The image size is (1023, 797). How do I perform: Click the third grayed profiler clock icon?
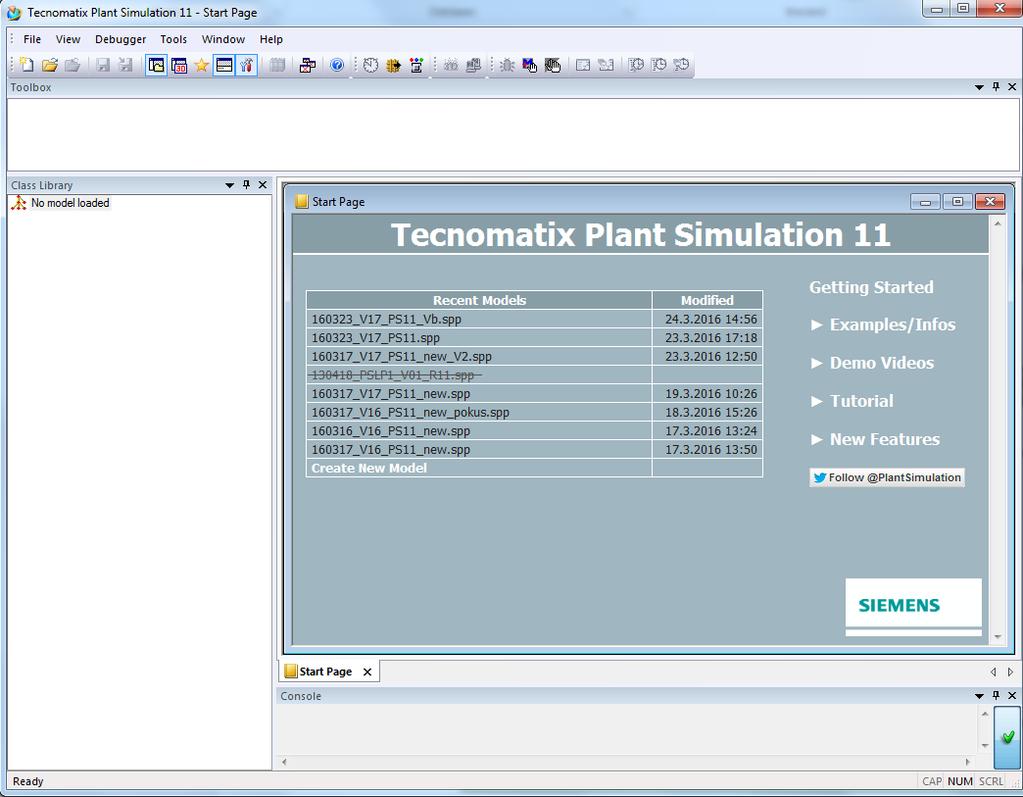click(x=681, y=65)
